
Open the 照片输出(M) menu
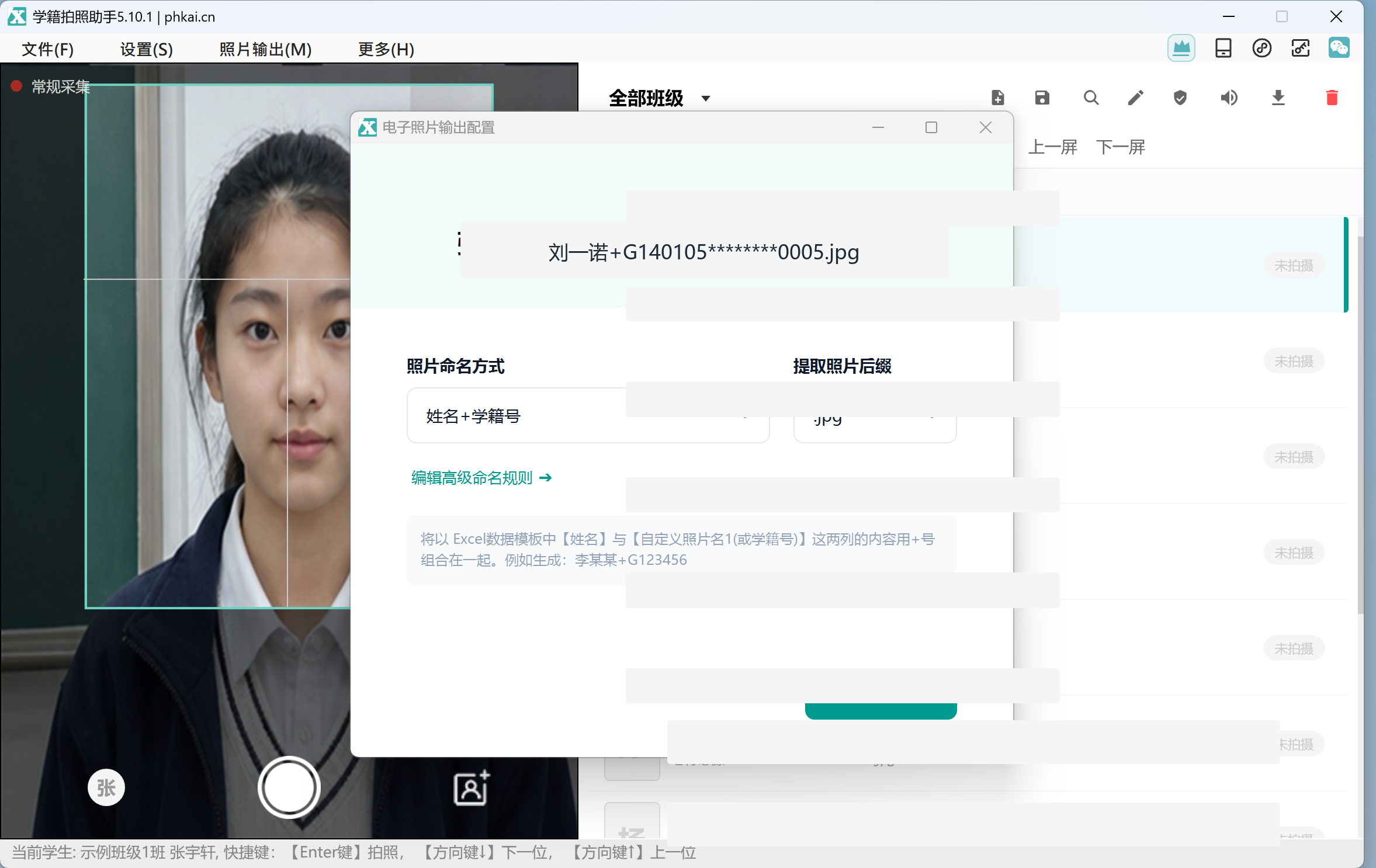265,49
